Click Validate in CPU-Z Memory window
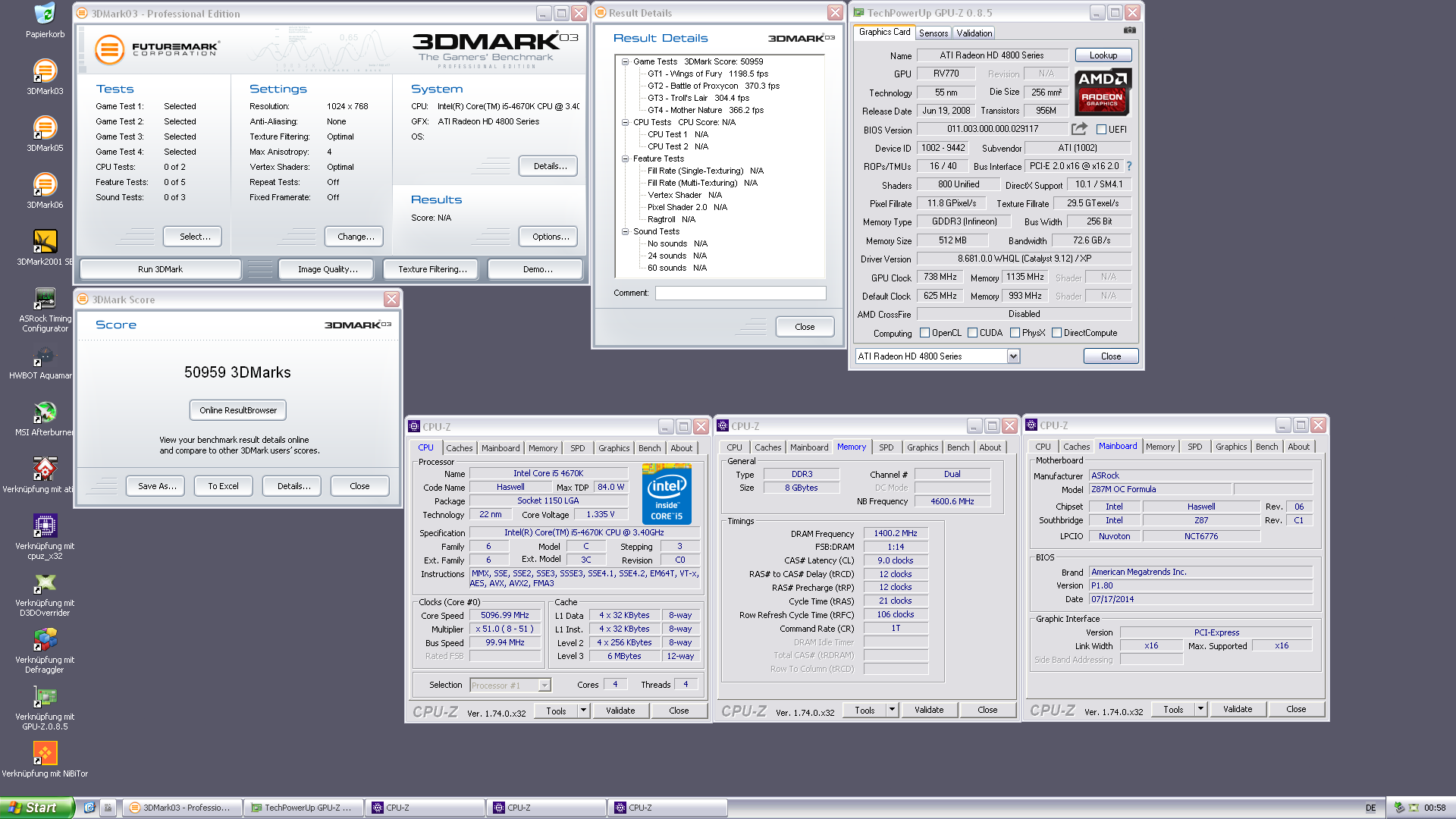This screenshot has height=819, width=1456. point(929,710)
